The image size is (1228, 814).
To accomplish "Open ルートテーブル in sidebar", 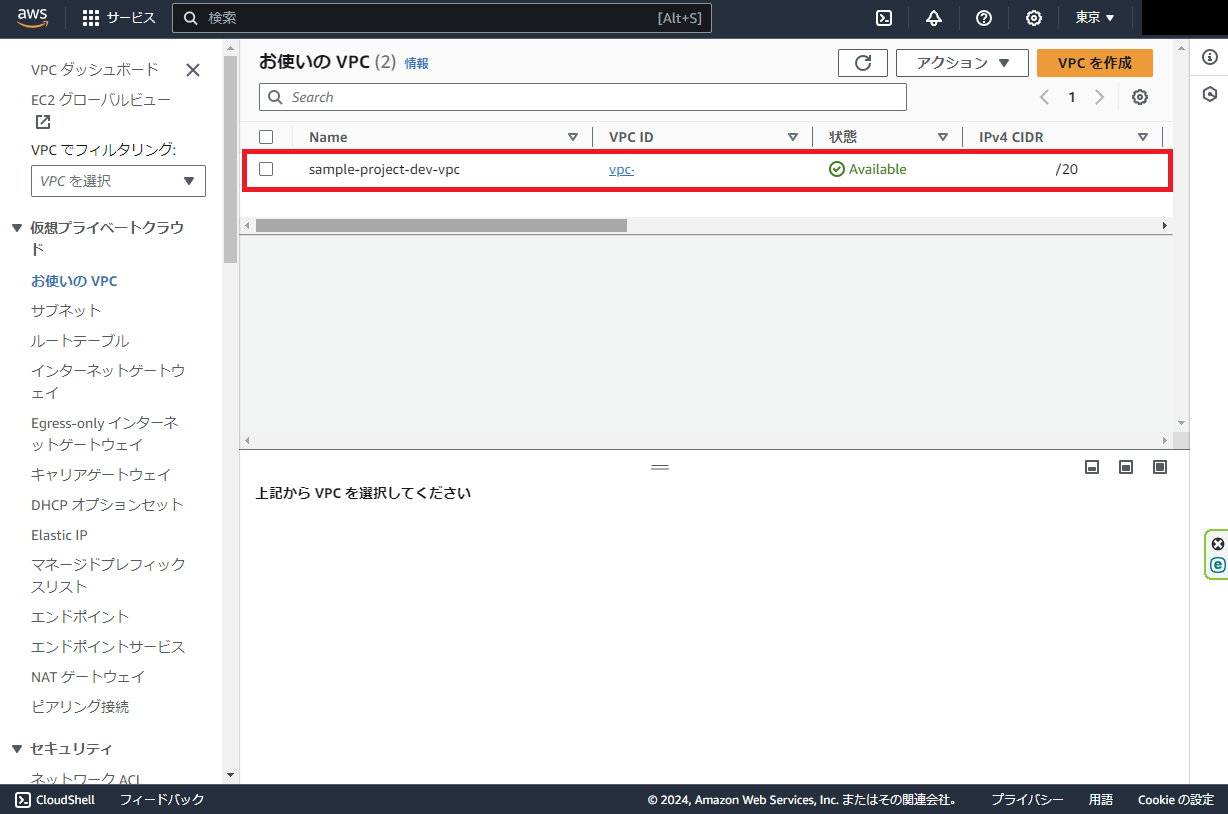I will (80, 341).
